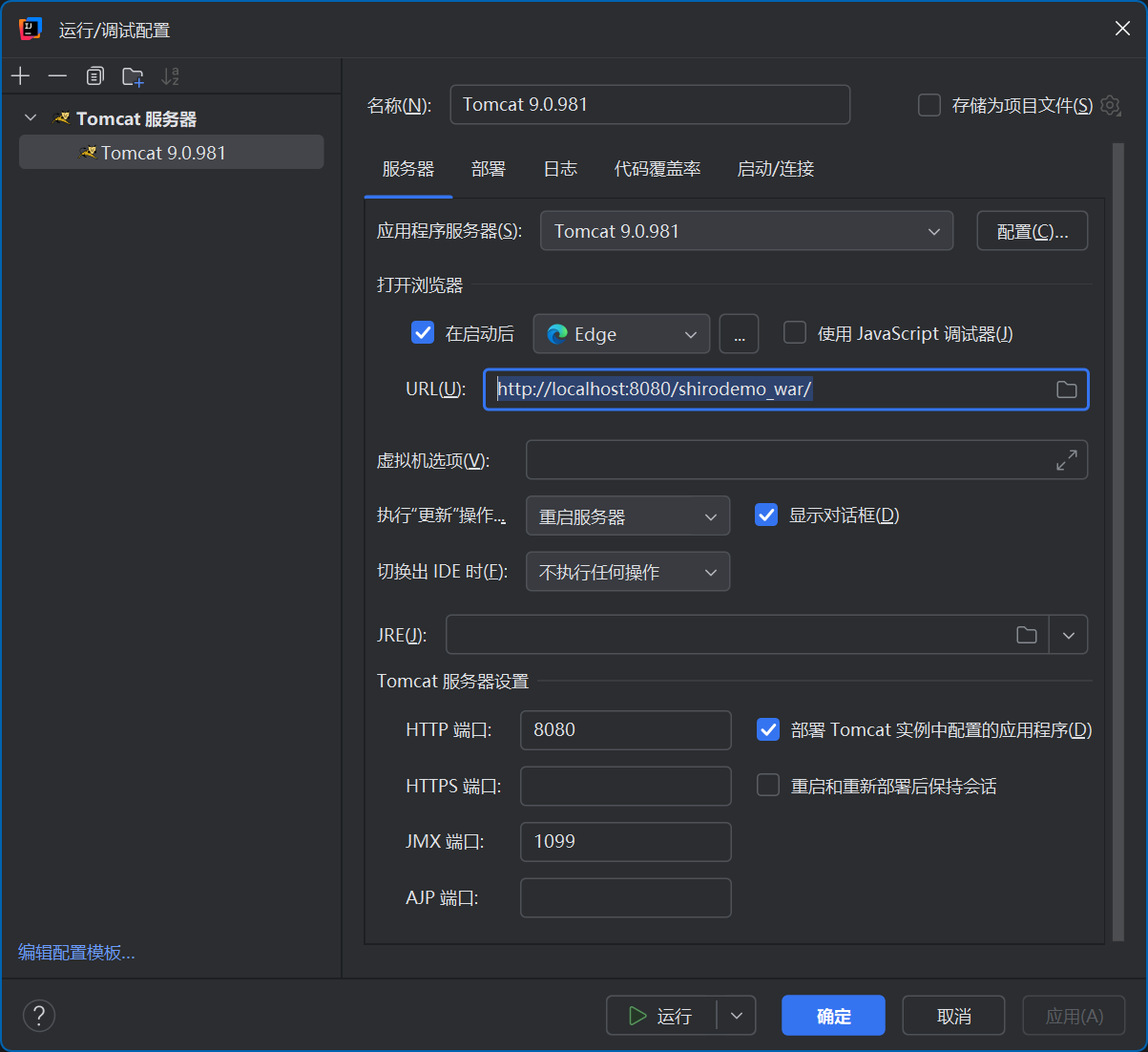
Task: Enable 使用 JavaScript 调试器 checkbox
Action: [795, 332]
